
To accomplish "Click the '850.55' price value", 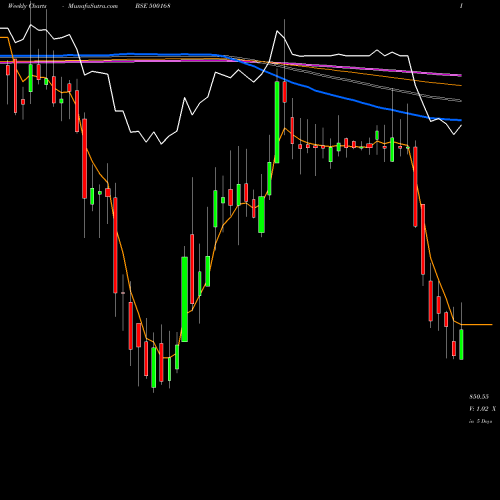I will tap(479, 397).
